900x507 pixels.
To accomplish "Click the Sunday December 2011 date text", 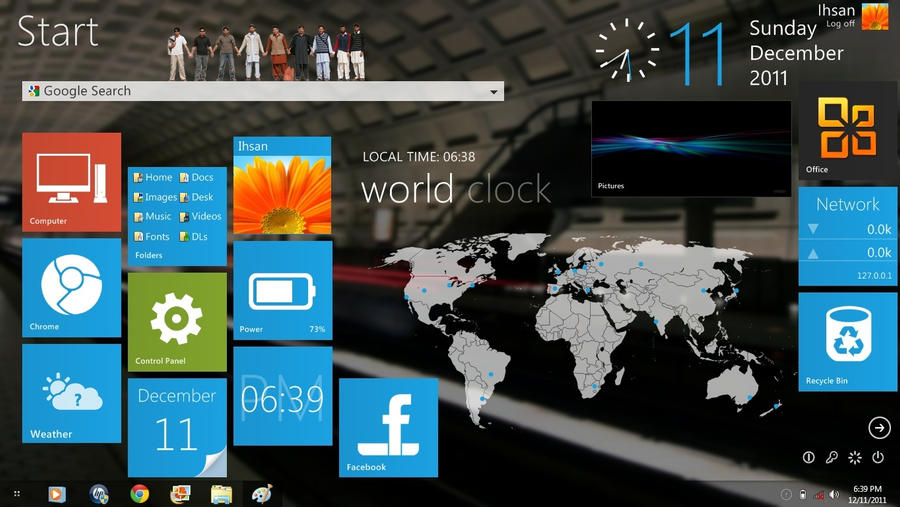I will coord(797,53).
